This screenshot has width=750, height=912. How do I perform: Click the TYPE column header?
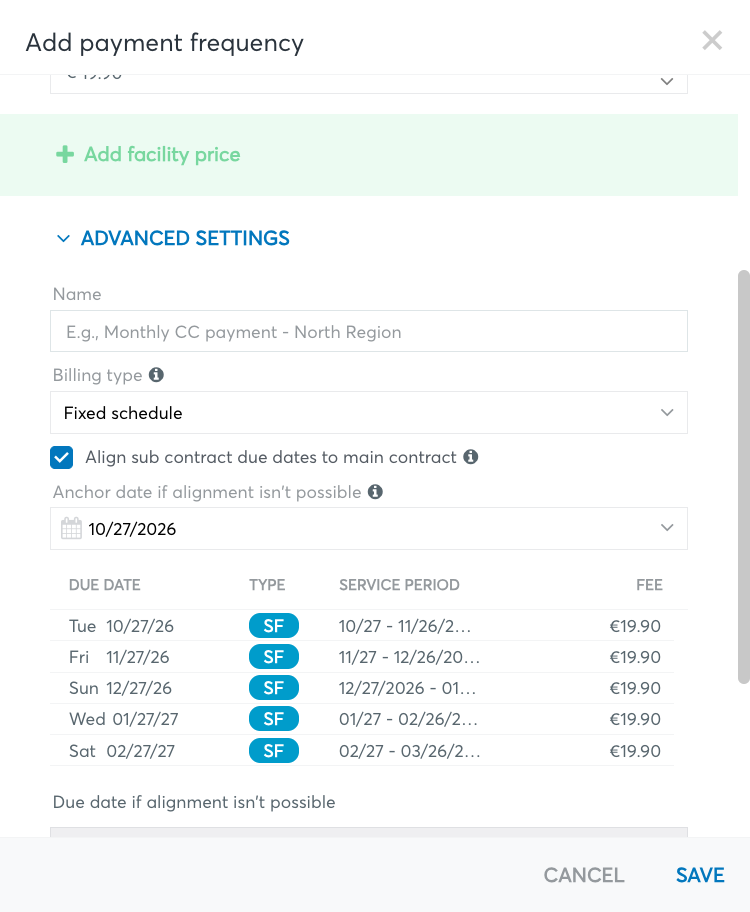[267, 585]
